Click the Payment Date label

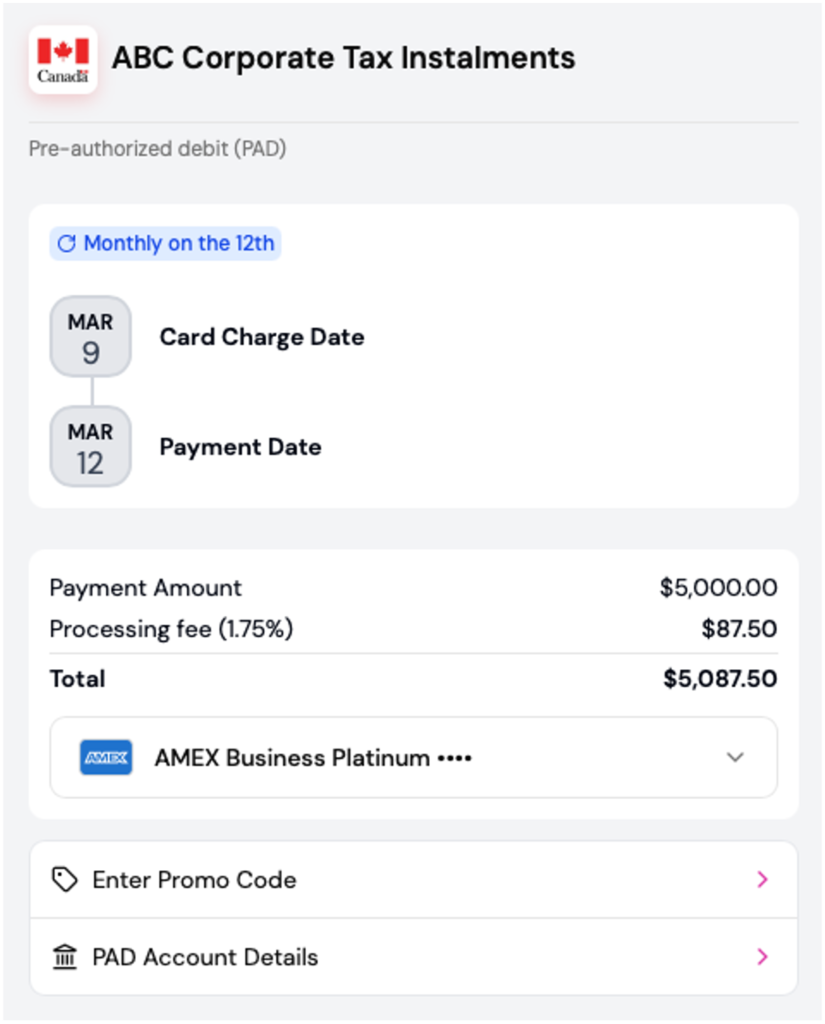pos(241,447)
